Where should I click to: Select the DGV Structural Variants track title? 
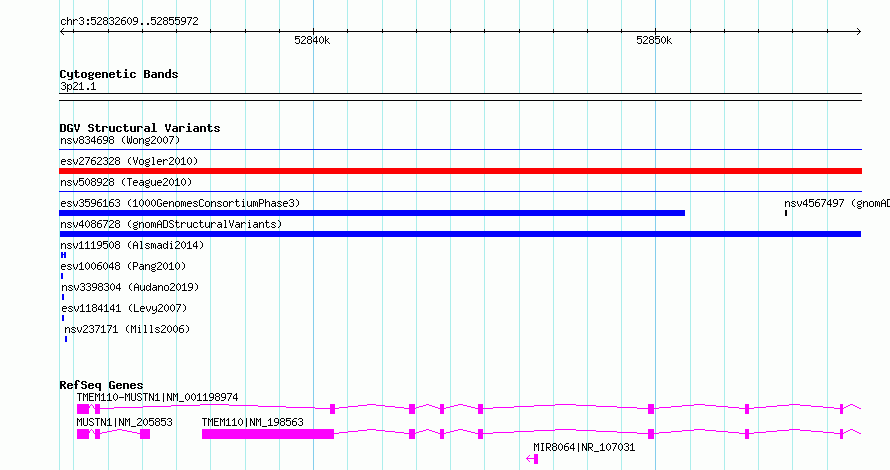point(140,128)
